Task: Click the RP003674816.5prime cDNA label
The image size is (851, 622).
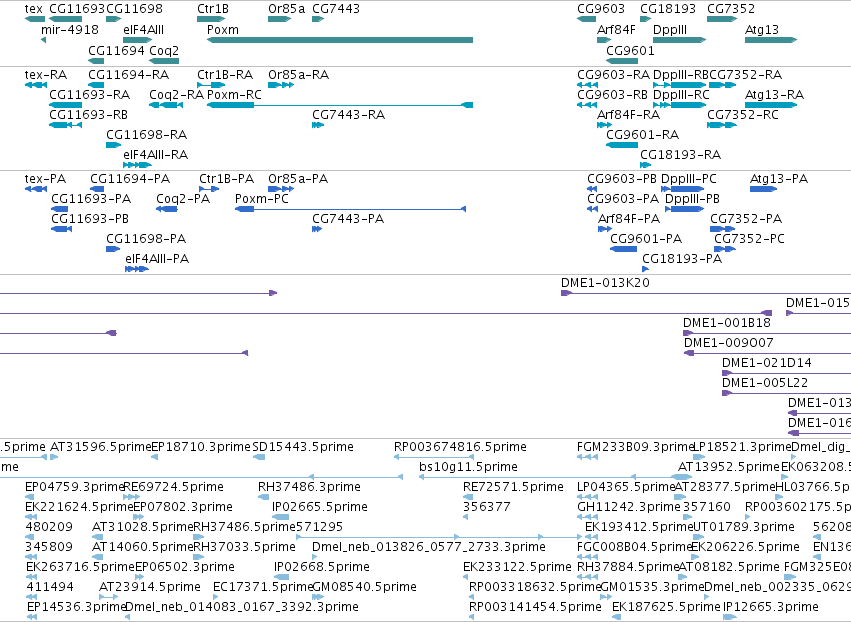Action: 460,447
